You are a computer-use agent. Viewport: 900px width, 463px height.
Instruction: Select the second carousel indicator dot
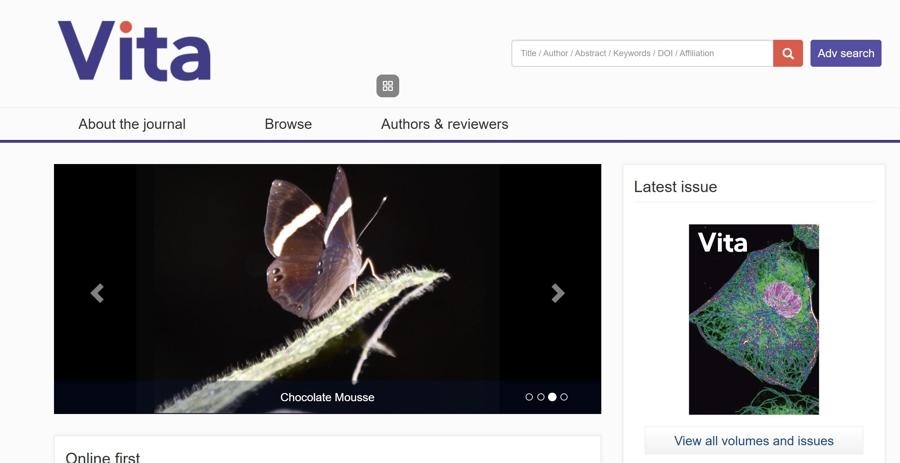click(x=541, y=397)
